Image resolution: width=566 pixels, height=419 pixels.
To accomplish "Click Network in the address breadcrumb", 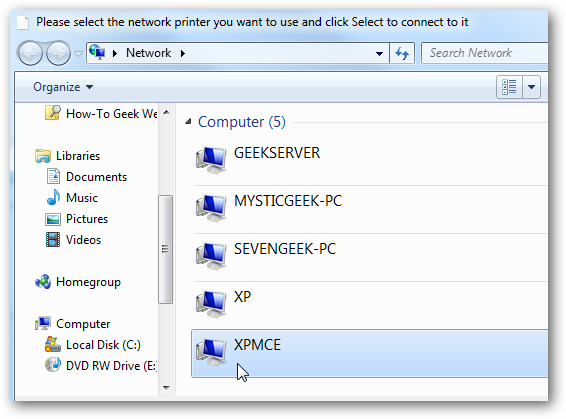I will point(148,53).
